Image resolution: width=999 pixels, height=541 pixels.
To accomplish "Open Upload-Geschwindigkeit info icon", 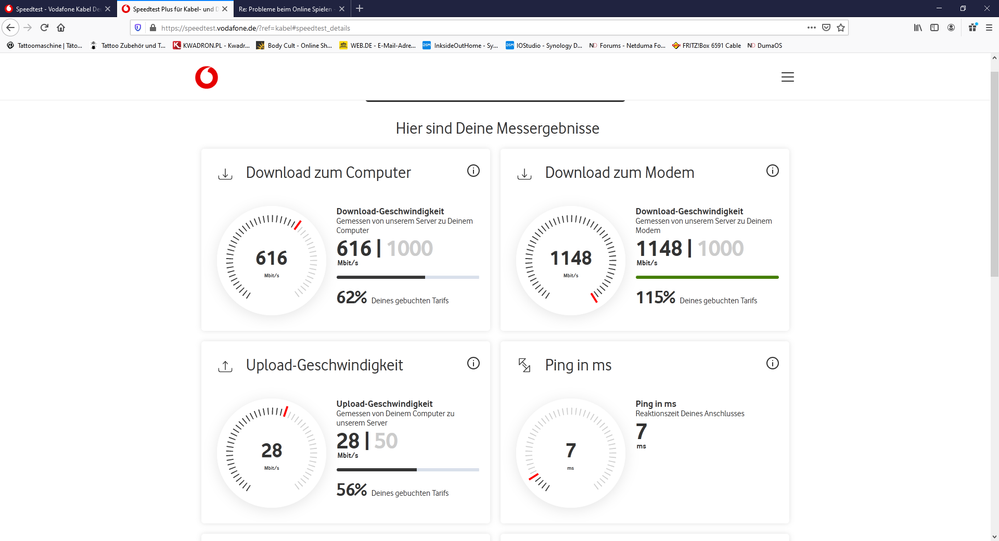I will (x=473, y=364).
